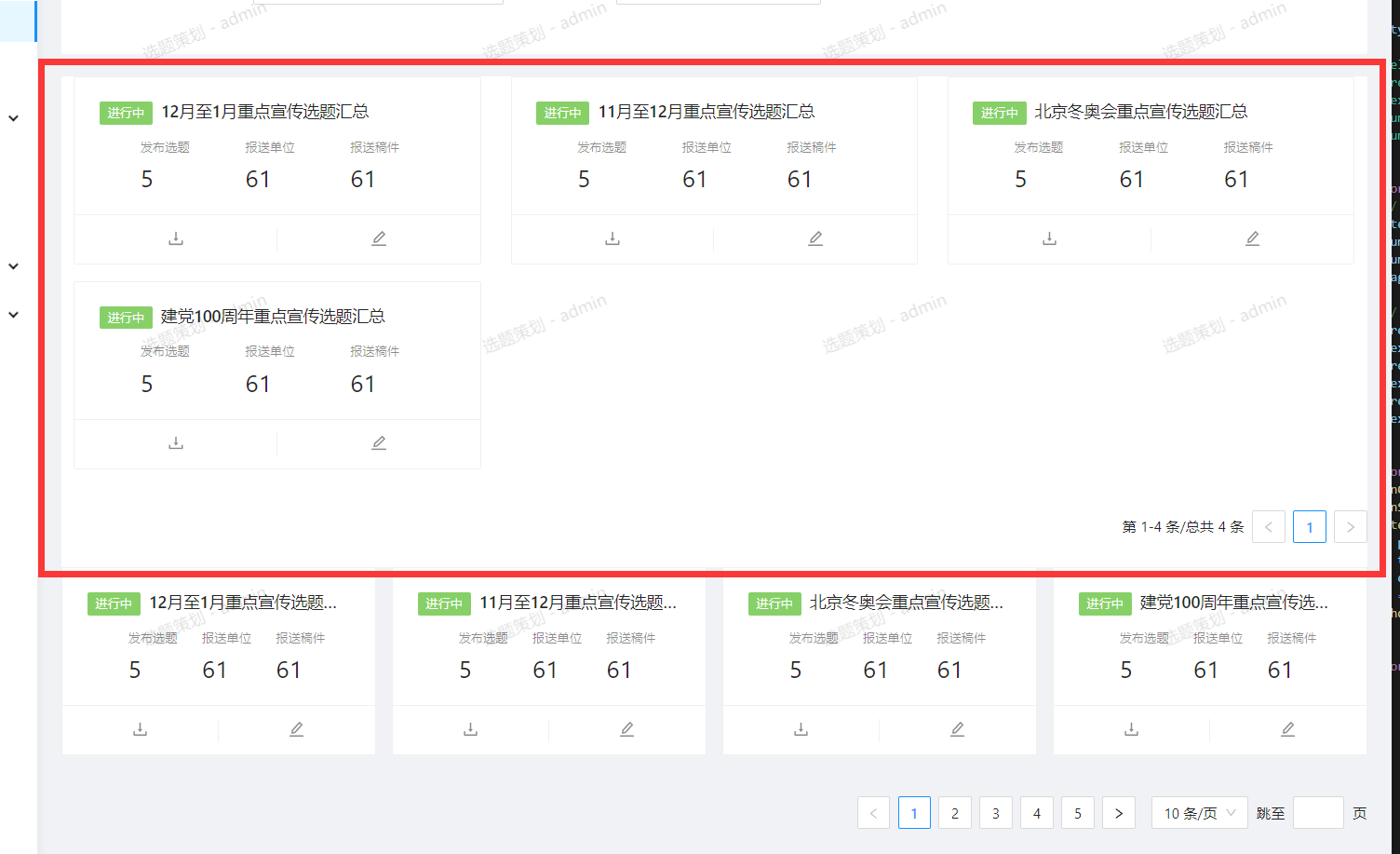Edit the 北京冬奥会重点宣传选题汇总 card

pyautogui.click(x=1252, y=238)
